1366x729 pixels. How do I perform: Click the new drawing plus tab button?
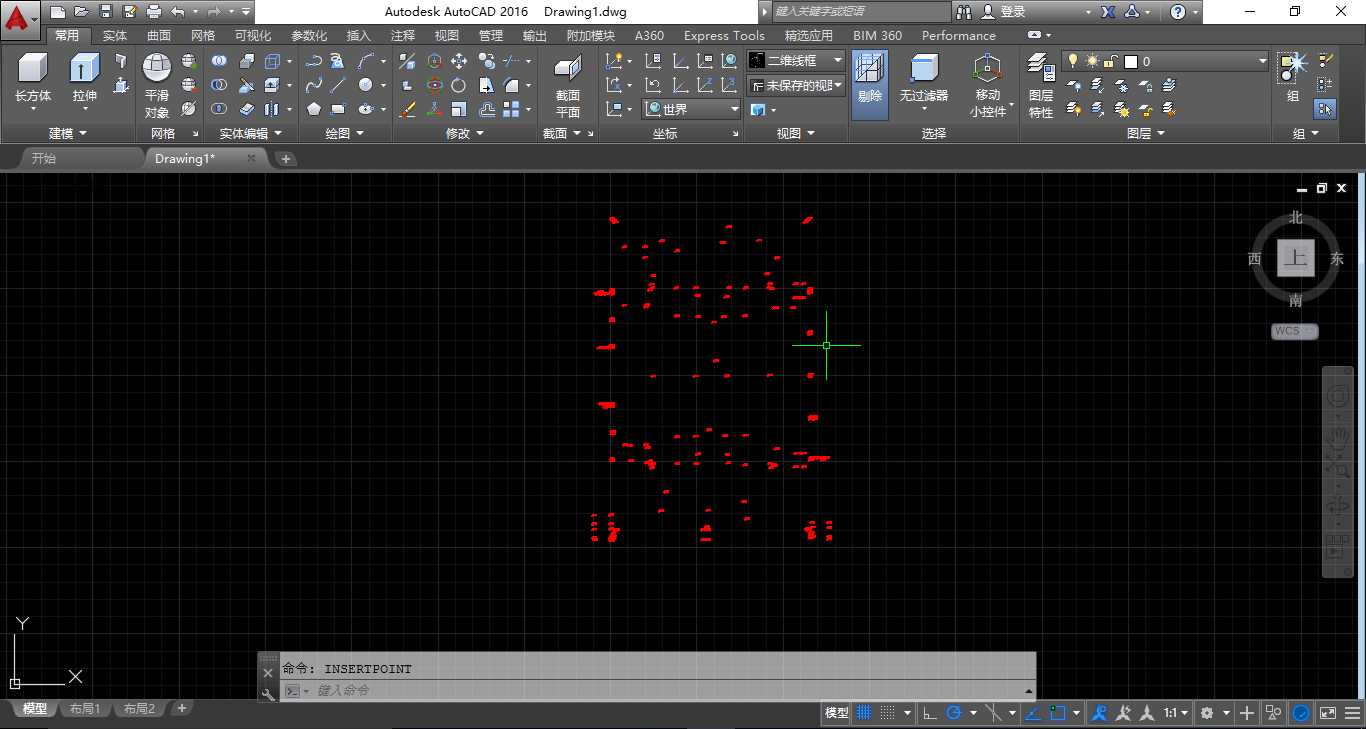pos(286,158)
